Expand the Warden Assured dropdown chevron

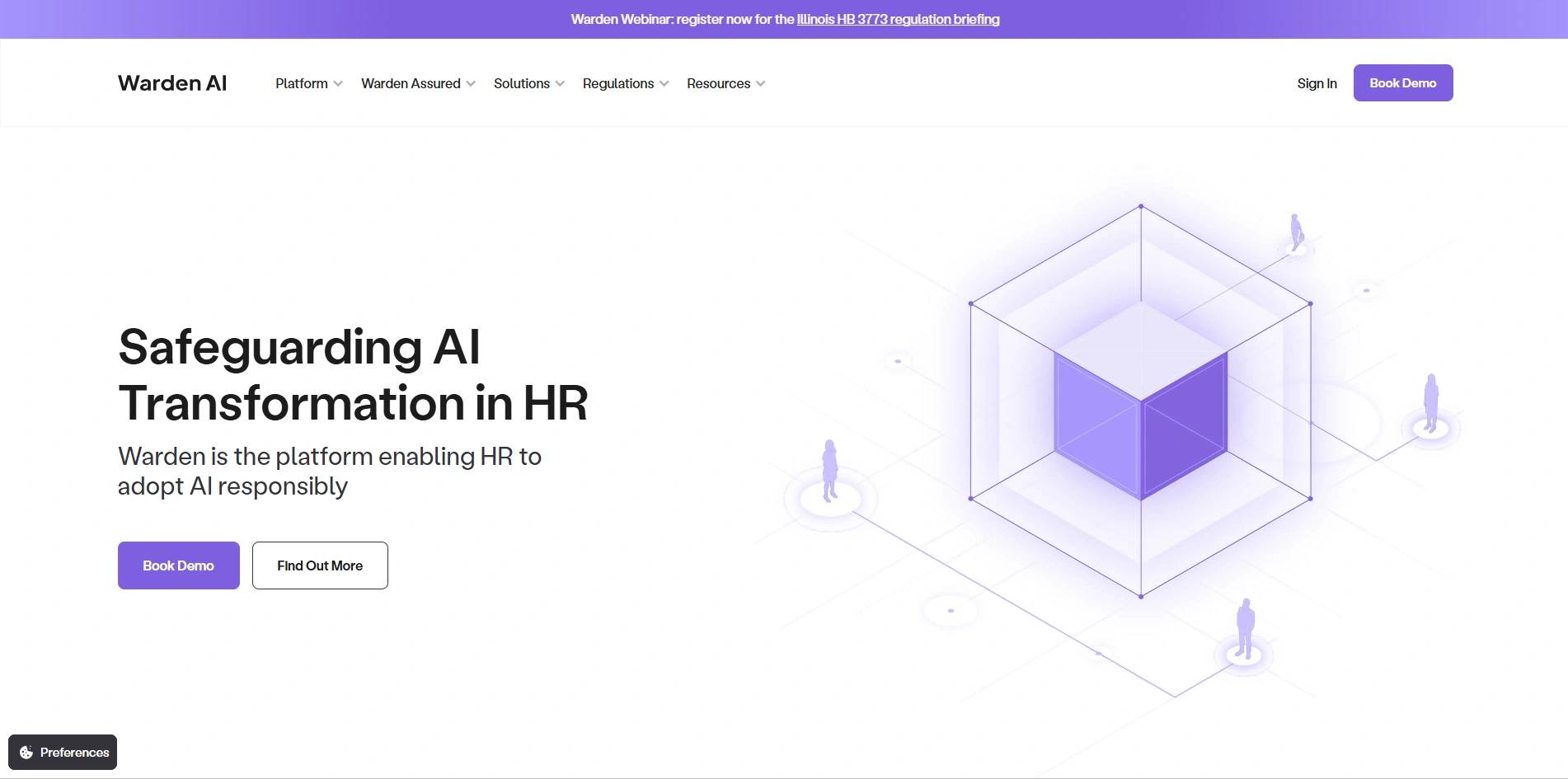(471, 84)
